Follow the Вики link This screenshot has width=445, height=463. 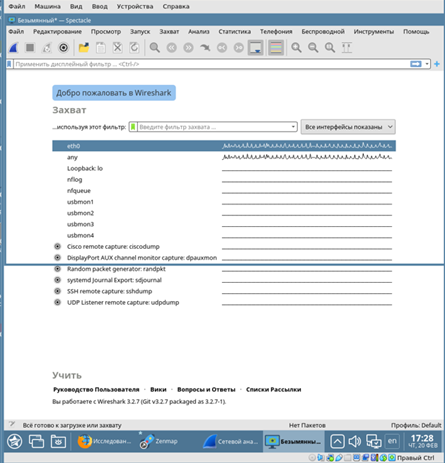pos(158,389)
